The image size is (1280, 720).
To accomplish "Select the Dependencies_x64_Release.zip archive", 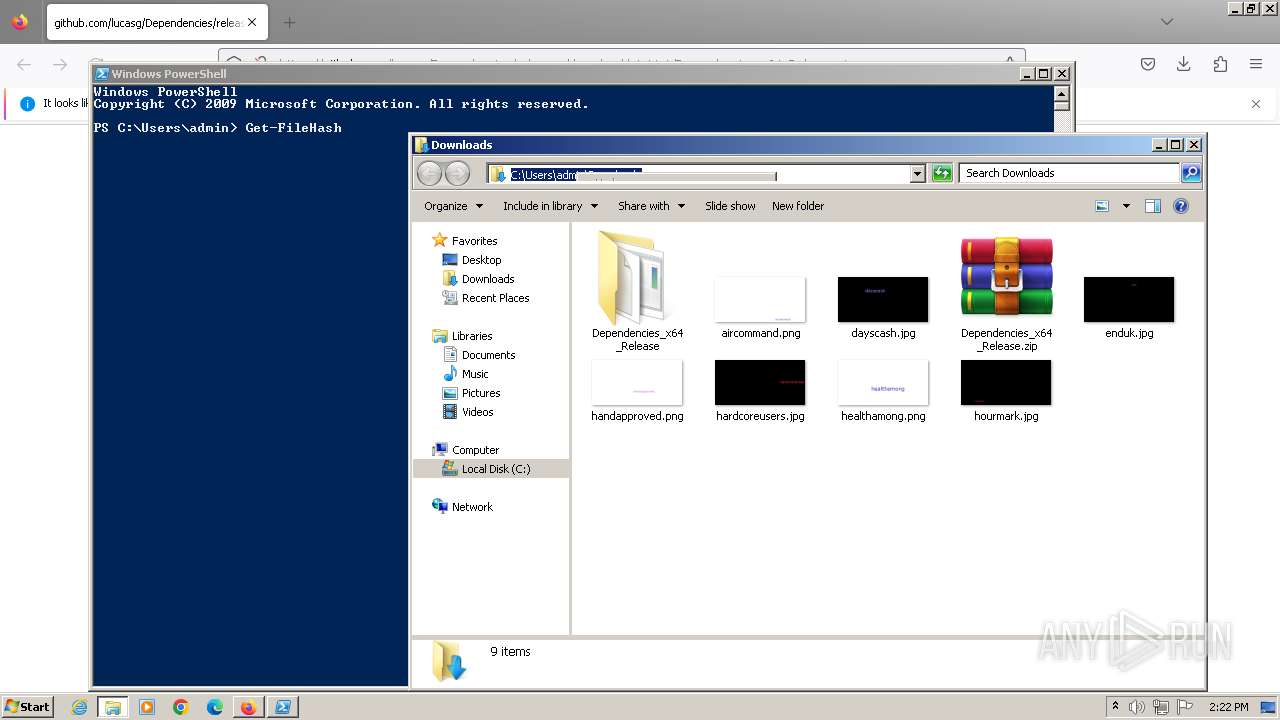I will (x=1006, y=291).
